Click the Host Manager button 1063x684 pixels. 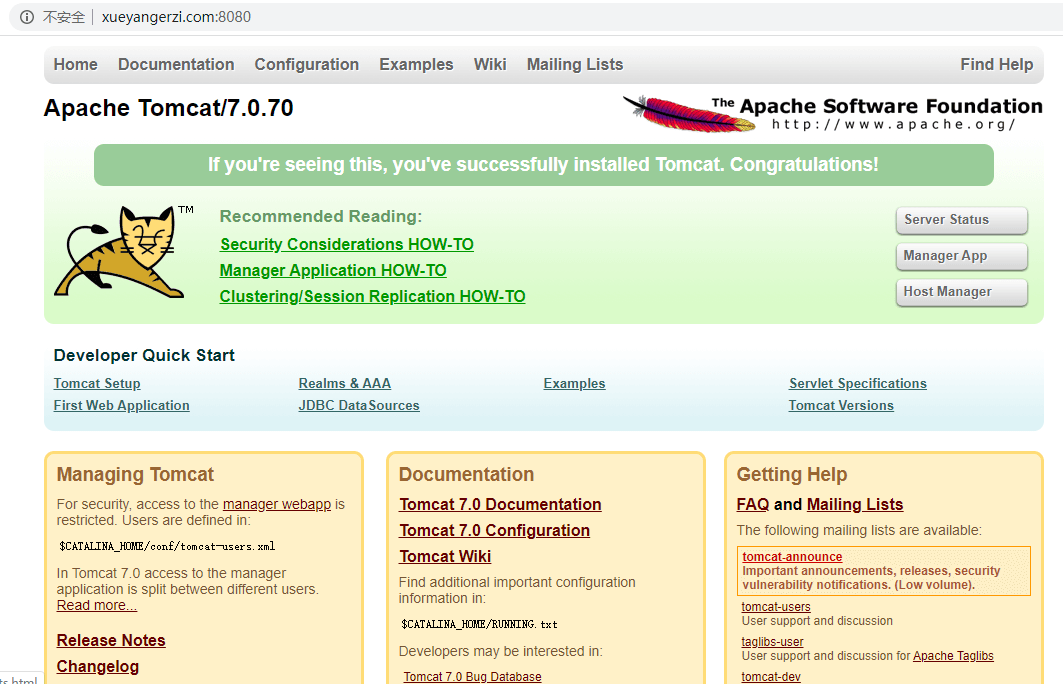point(961,292)
